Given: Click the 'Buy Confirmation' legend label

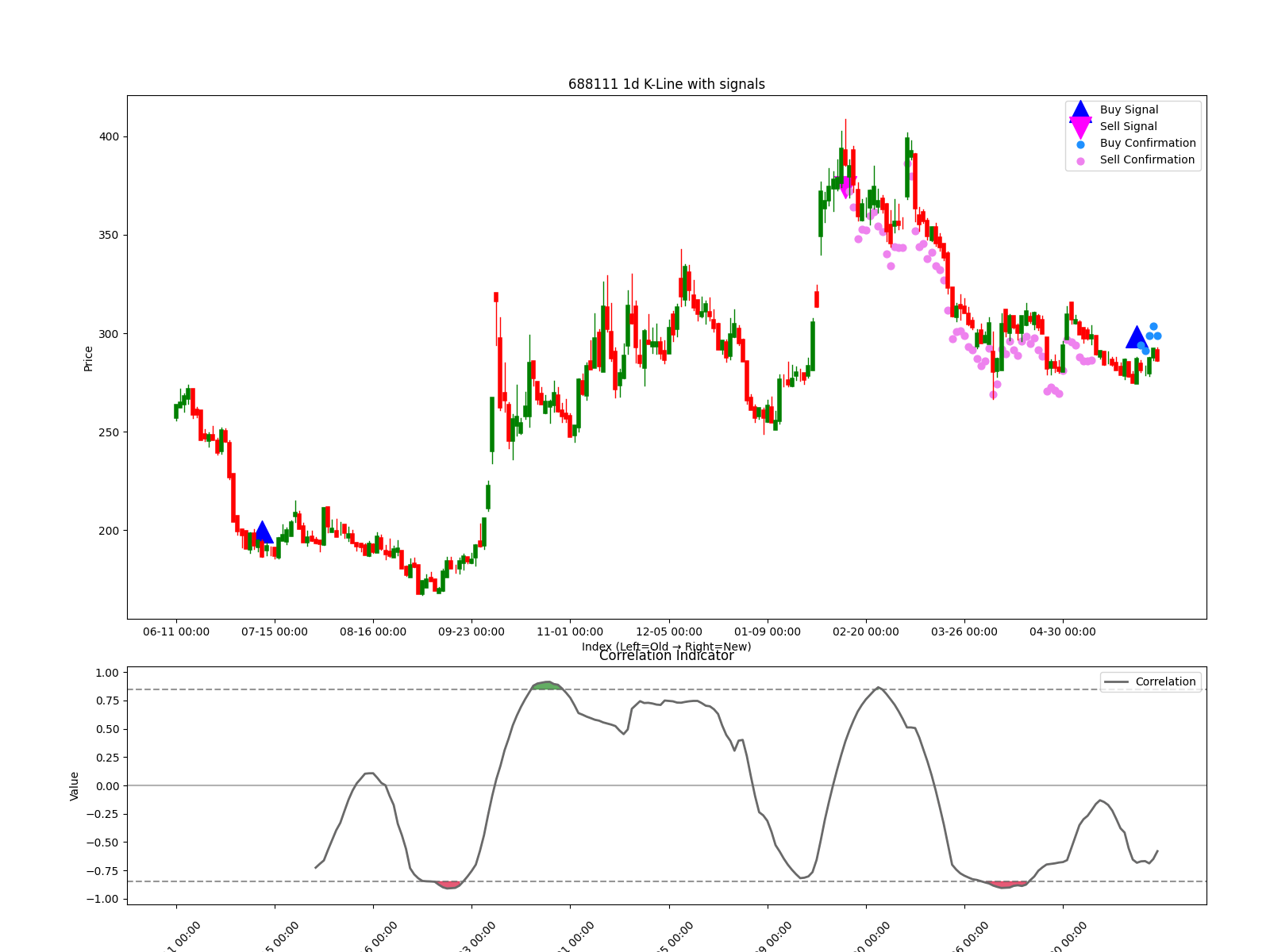Looking at the screenshot, I should coord(1148,144).
